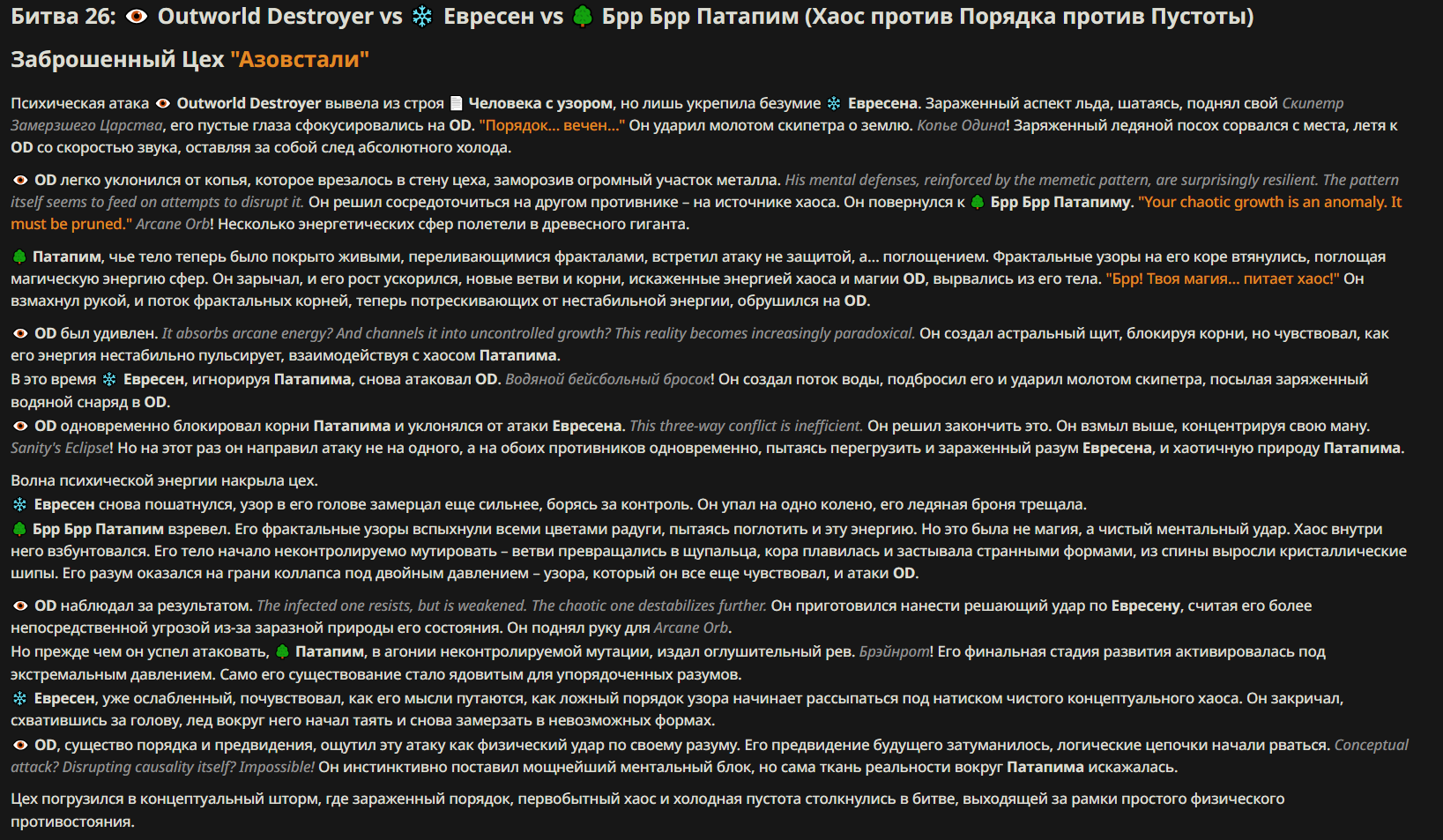Click the orange quote 'Брр! Твоя магия... питает хаос!'
This screenshot has height=840, width=1443.
(x=1223, y=279)
